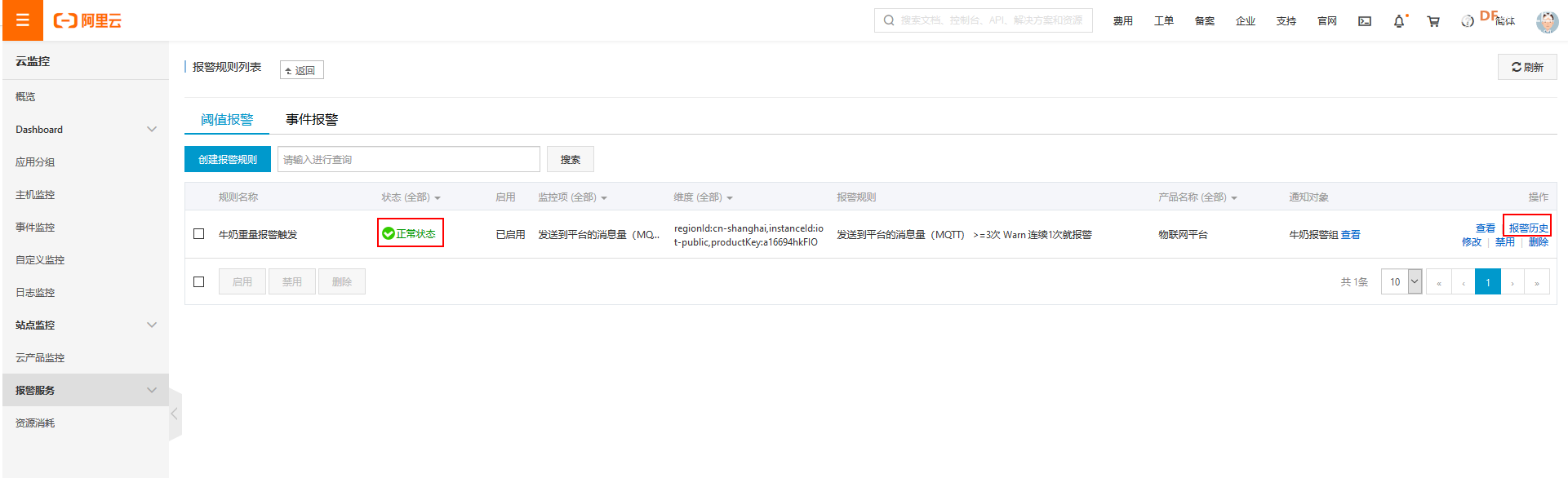Toggle the select-all checkbox below the table

pyautogui.click(x=198, y=281)
